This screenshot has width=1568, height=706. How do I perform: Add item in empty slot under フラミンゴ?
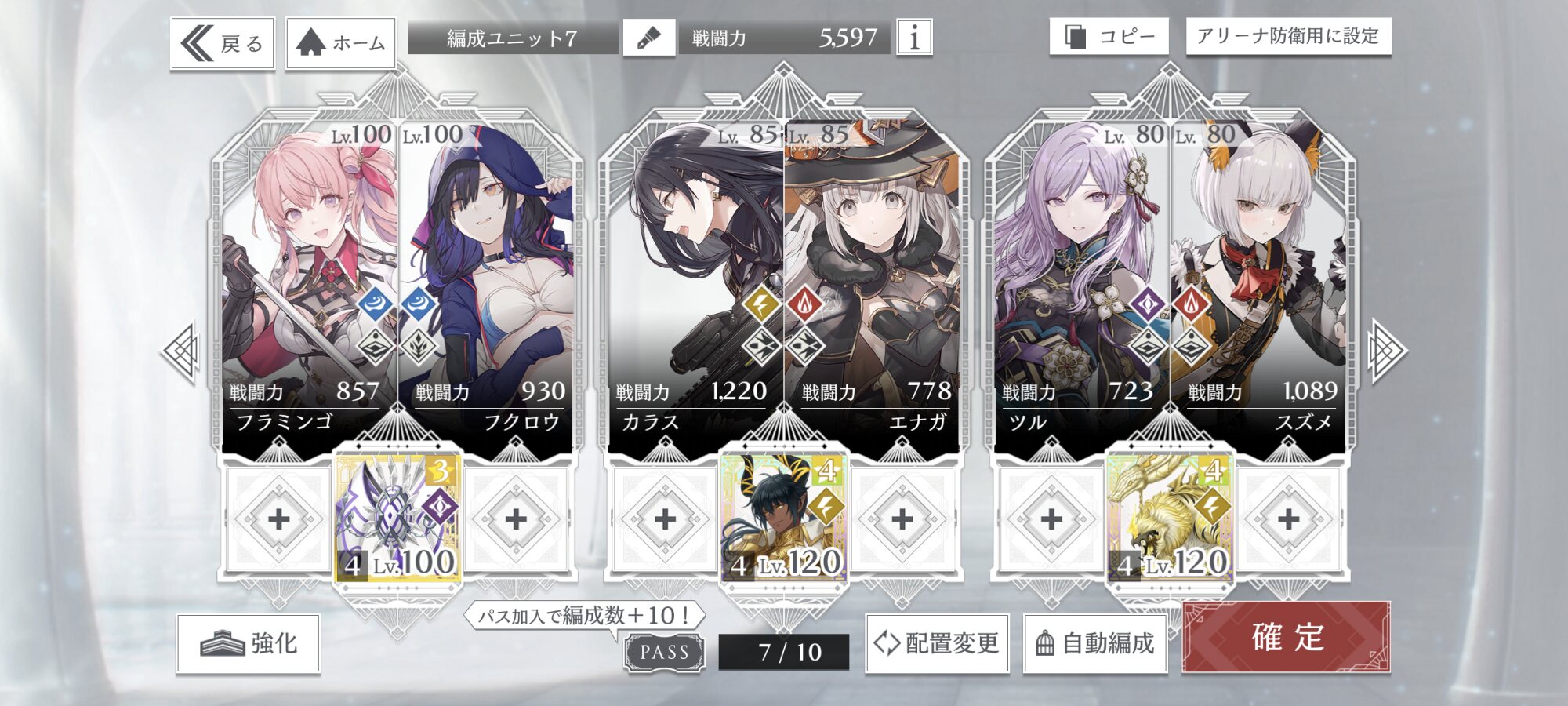(278, 519)
